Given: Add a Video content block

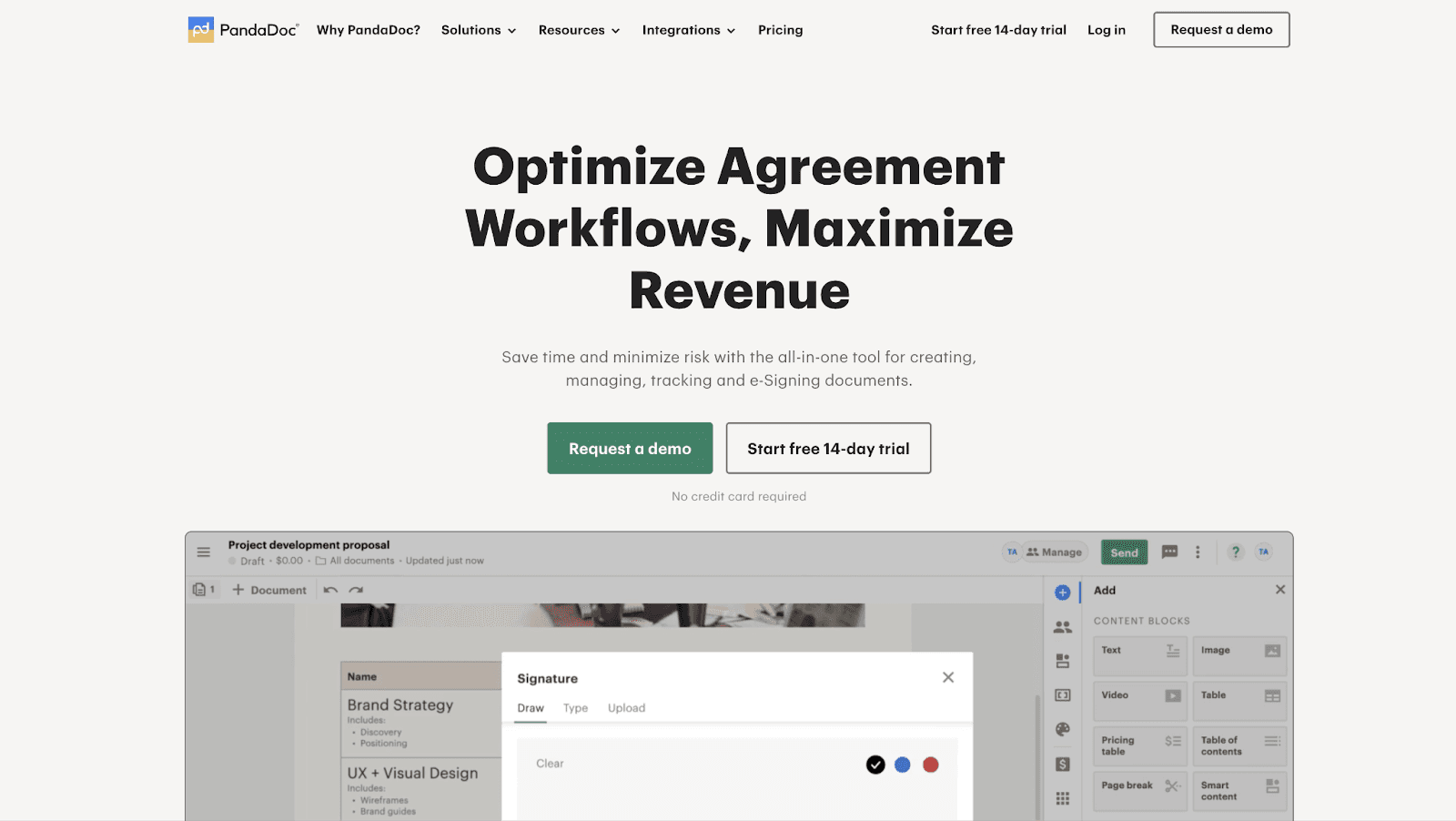Looking at the screenshot, I should click(x=1140, y=701).
